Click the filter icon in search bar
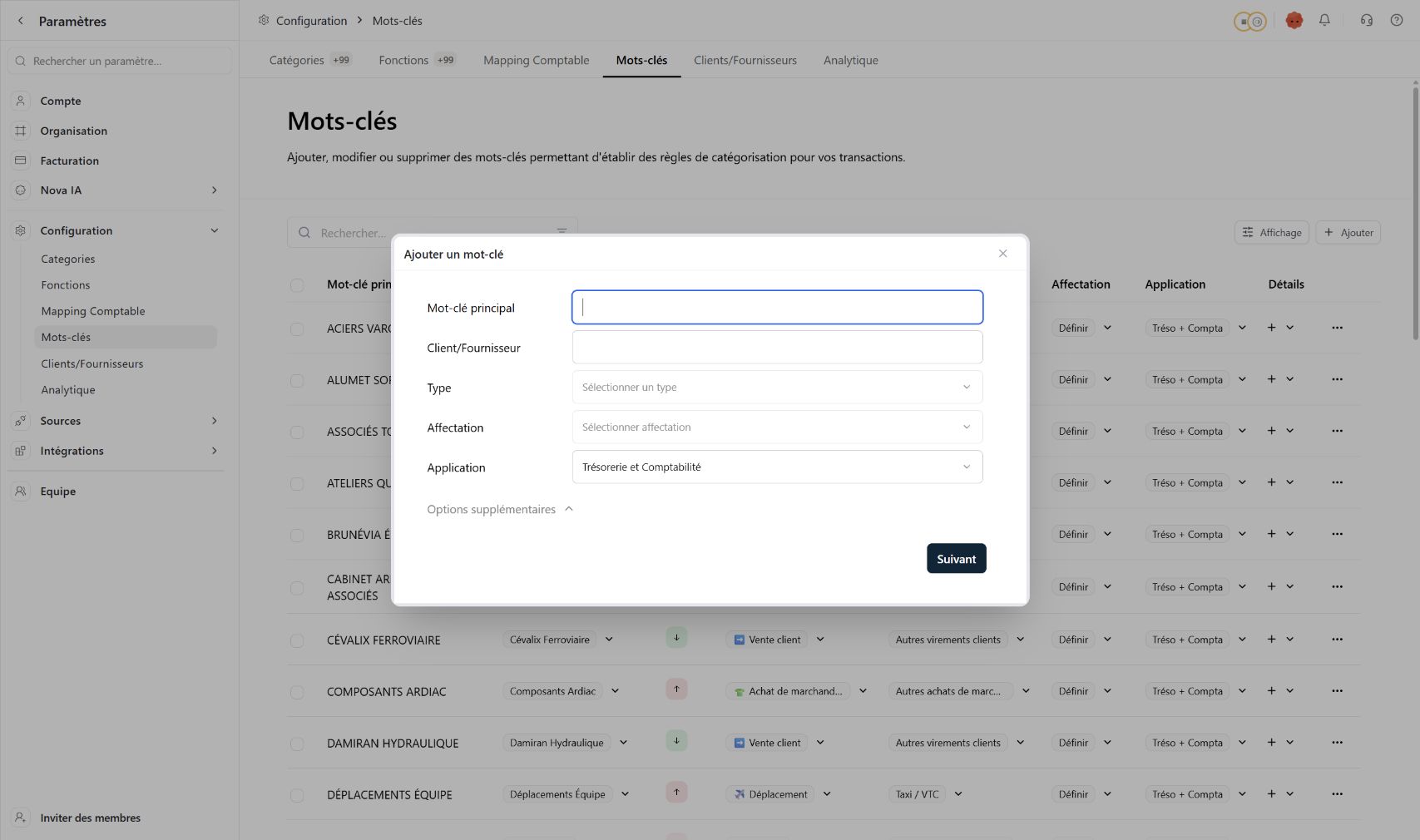This screenshot has width=1420, height=840. tap(562, 232)
